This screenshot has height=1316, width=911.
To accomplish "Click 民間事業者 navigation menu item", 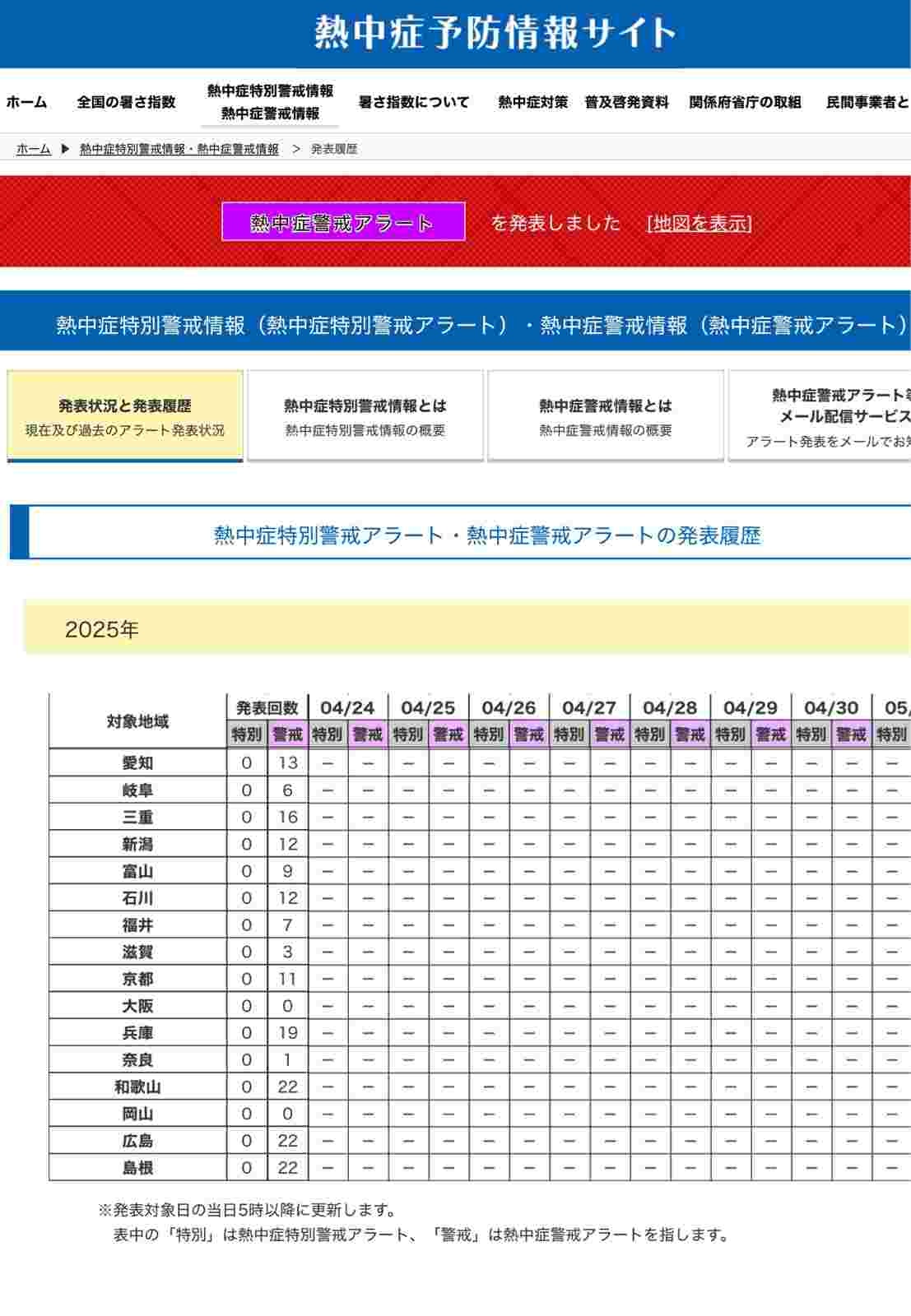I will pos(867,102).
